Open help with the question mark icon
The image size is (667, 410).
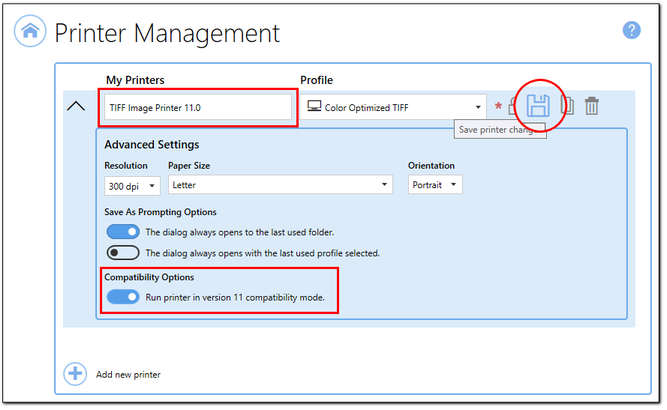pyautogui.click(x=632, y=30)
